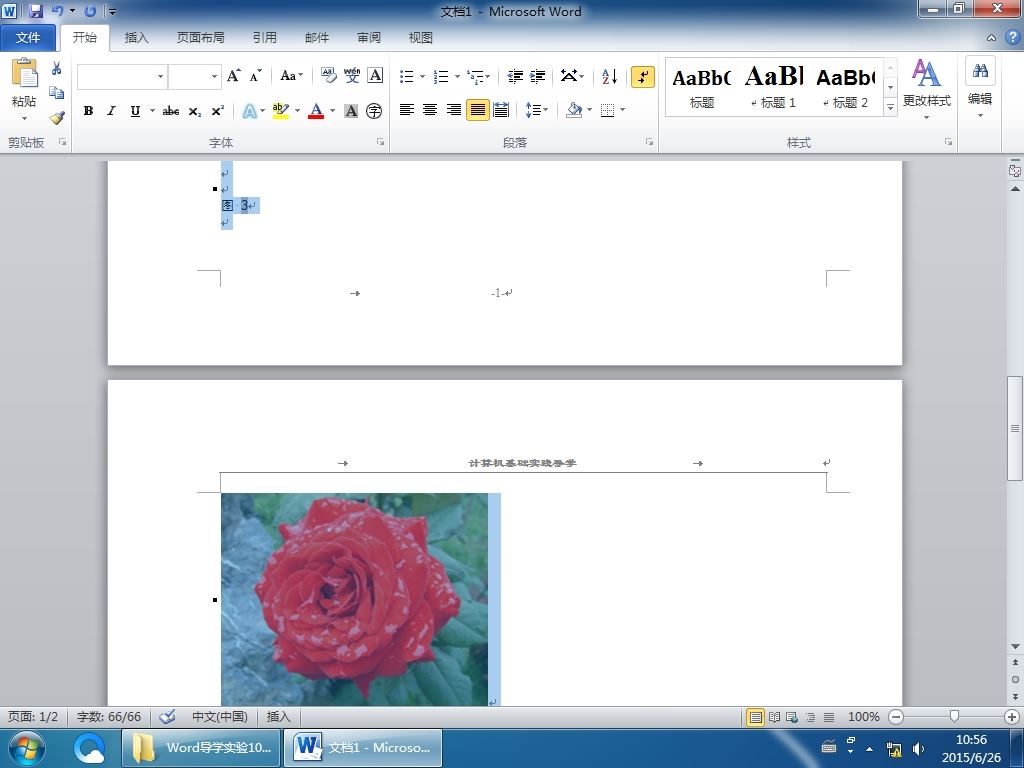Switch to Web Layout view
The width and height of the screenshot is (1024, 768).
pyautogui.click(x=792, y=717)
